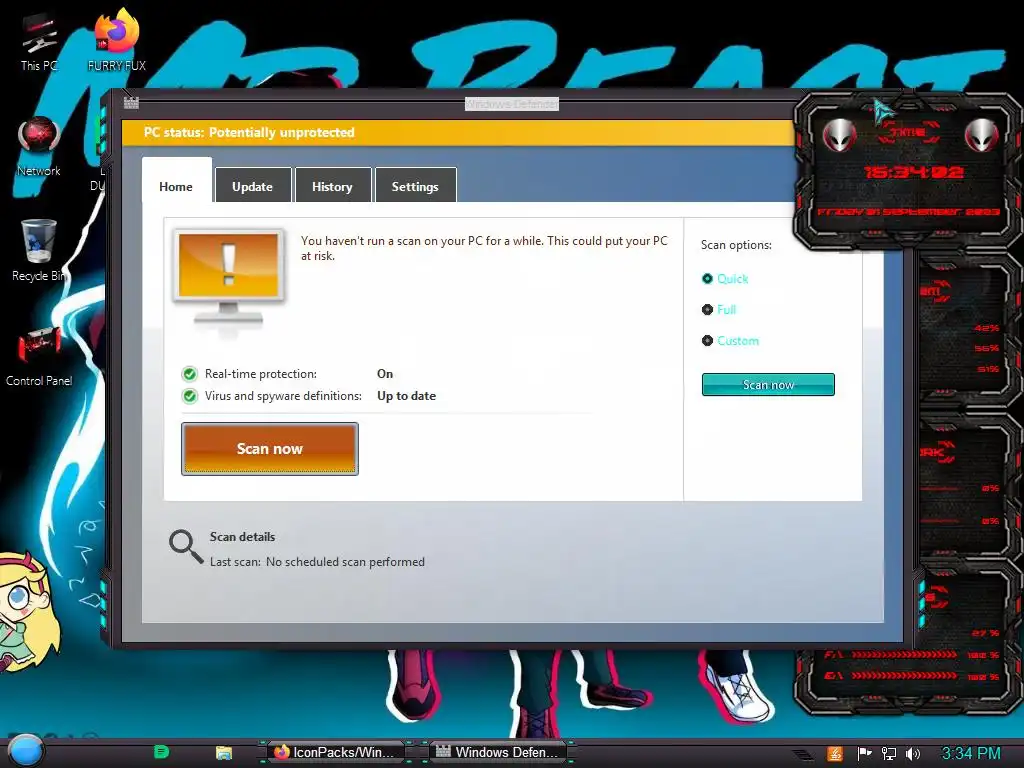Open the Java update tray icon
The height and width of the screenshot is (768, 1024).
point(835,754)
